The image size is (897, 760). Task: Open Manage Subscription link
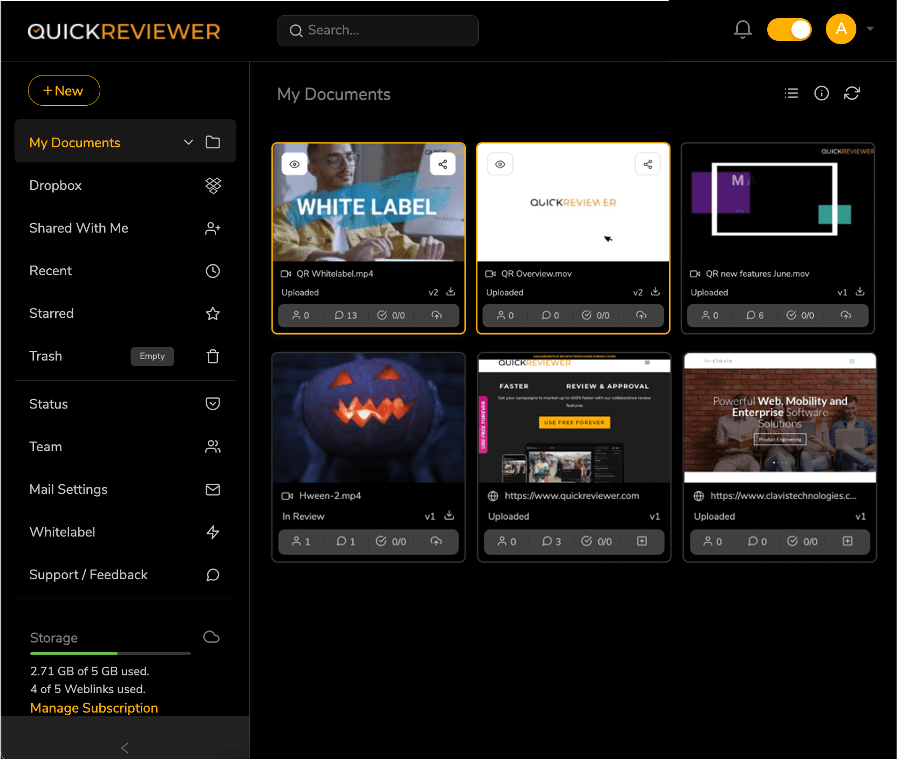94,708
